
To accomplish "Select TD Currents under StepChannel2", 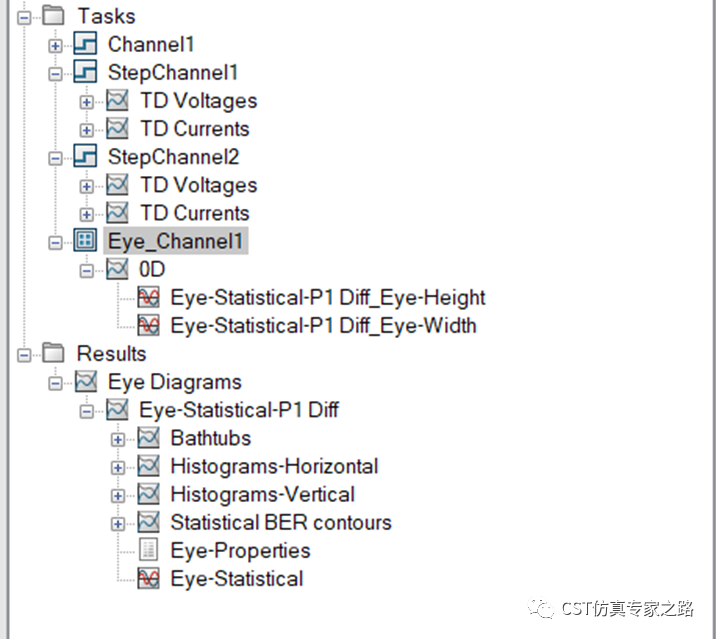I will pyautogui.click(x=194, y=213).
